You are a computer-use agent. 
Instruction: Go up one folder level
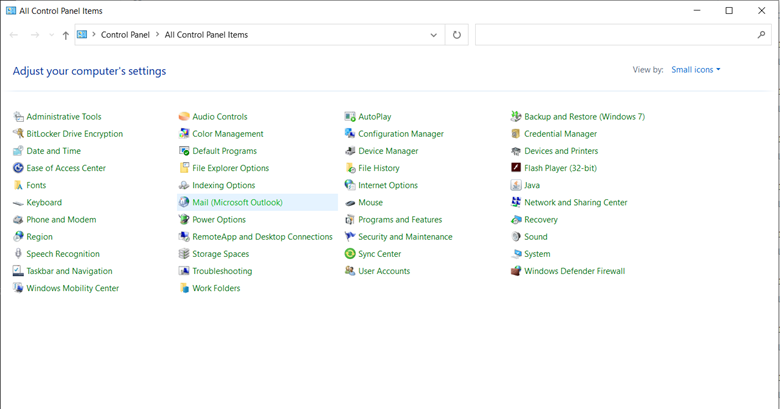tap(65, 35)
